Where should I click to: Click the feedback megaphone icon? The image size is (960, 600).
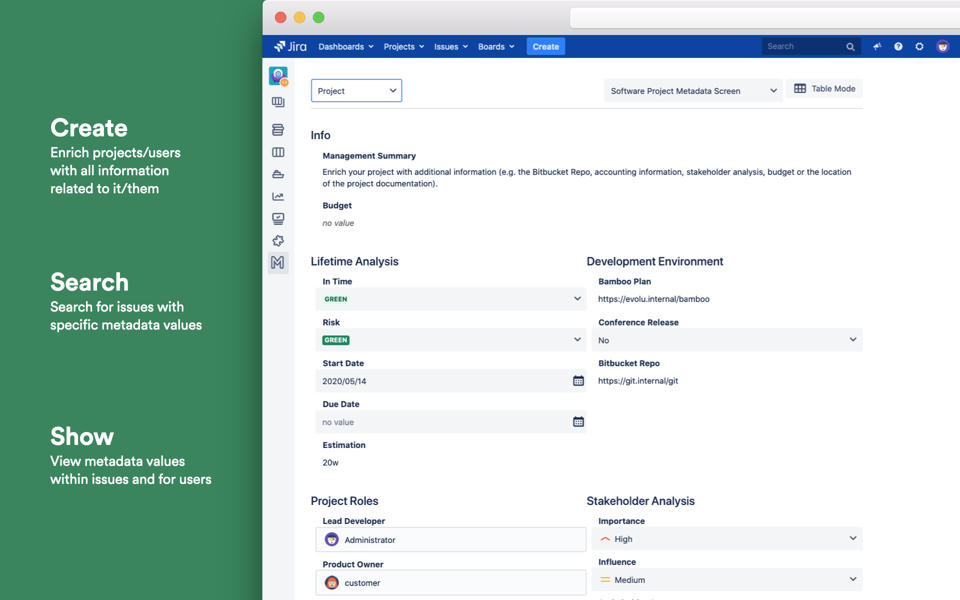877,47
